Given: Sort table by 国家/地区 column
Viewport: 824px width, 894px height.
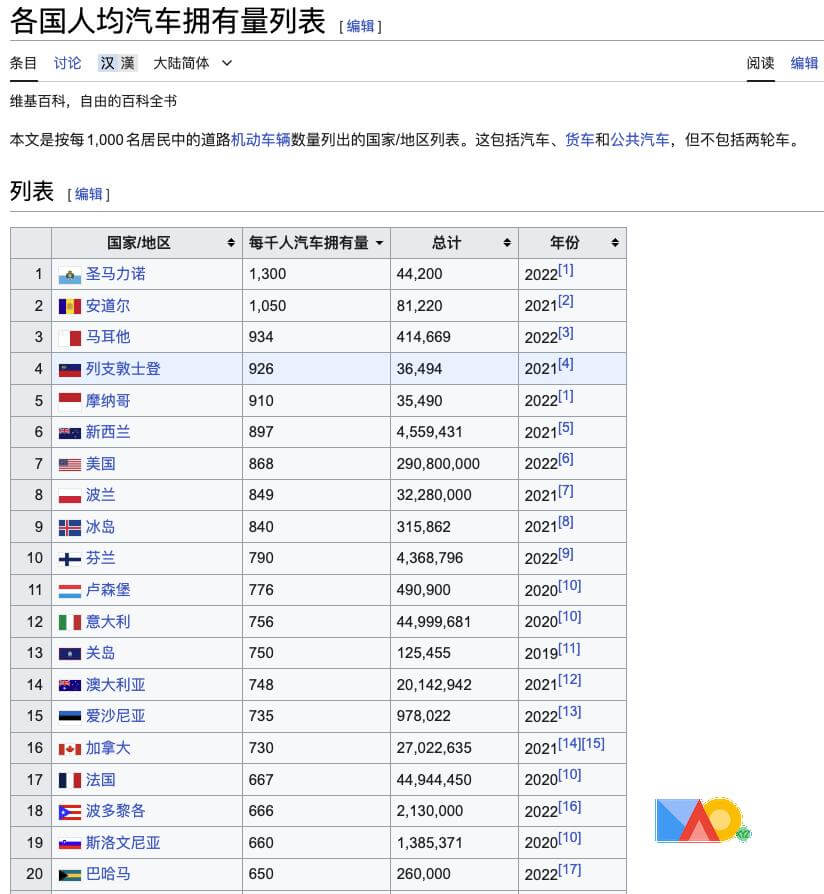Looking at the screenshot, I should point(146,243).
